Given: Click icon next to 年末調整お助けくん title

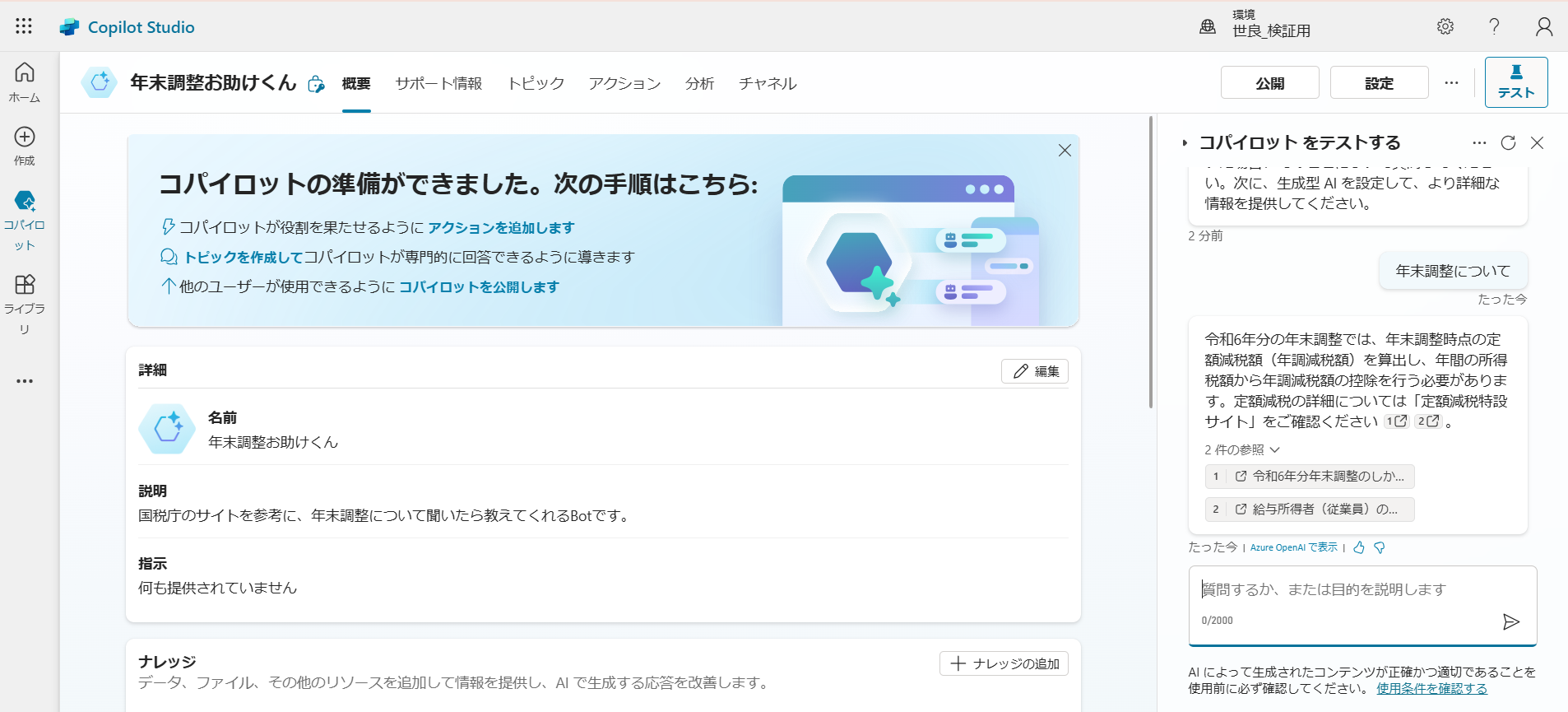Looking at the screenshot, I should coord(316,84).
